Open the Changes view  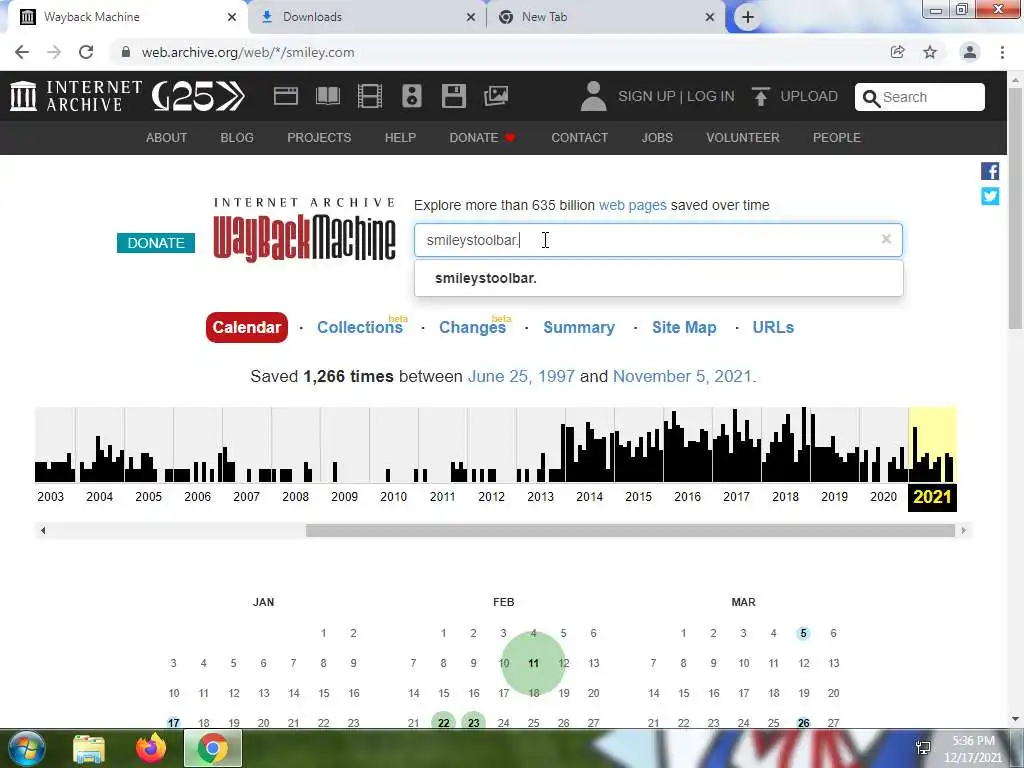(472, 327)
